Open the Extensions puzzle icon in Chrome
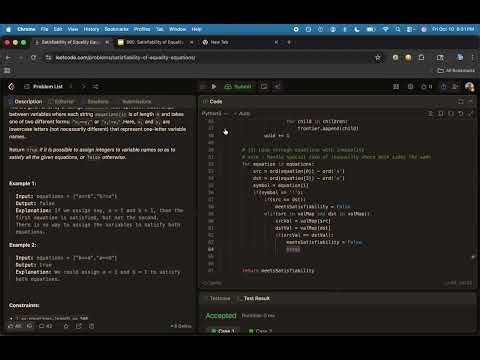The width and height of the screenshot is (480, 360). coord(421,58)
